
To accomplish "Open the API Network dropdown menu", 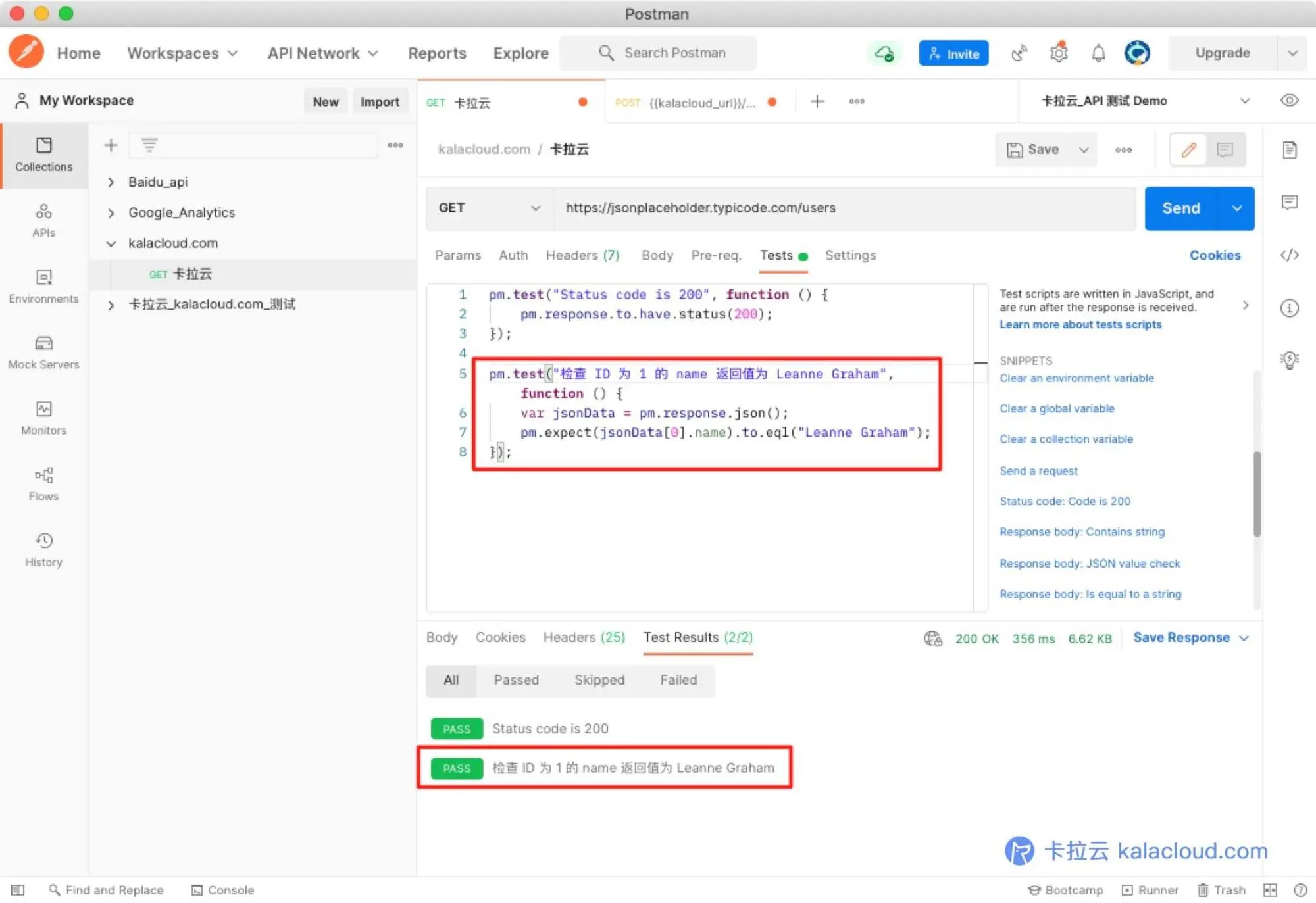I will coord(322,53).
